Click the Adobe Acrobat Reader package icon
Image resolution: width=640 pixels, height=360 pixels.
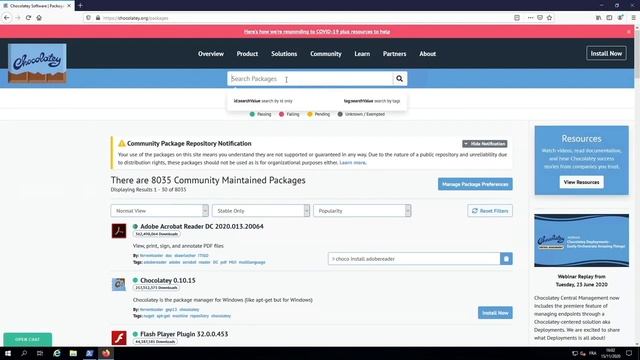119,231
